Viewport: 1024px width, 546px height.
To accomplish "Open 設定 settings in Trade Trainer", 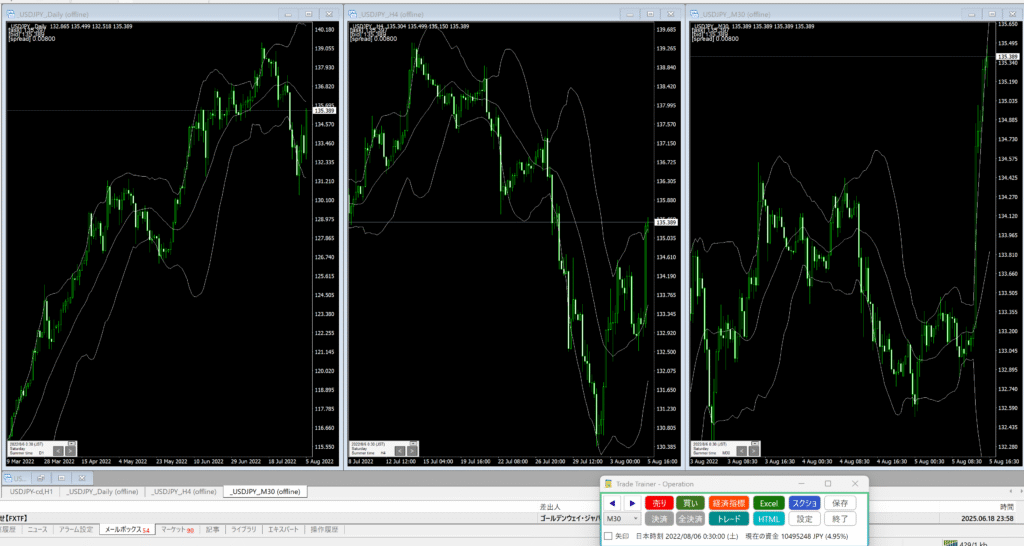I will 804,519.
